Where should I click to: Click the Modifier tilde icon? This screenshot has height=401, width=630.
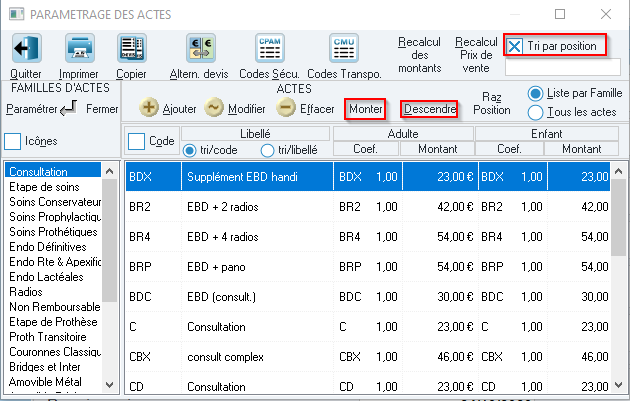(x=214, y=107)
